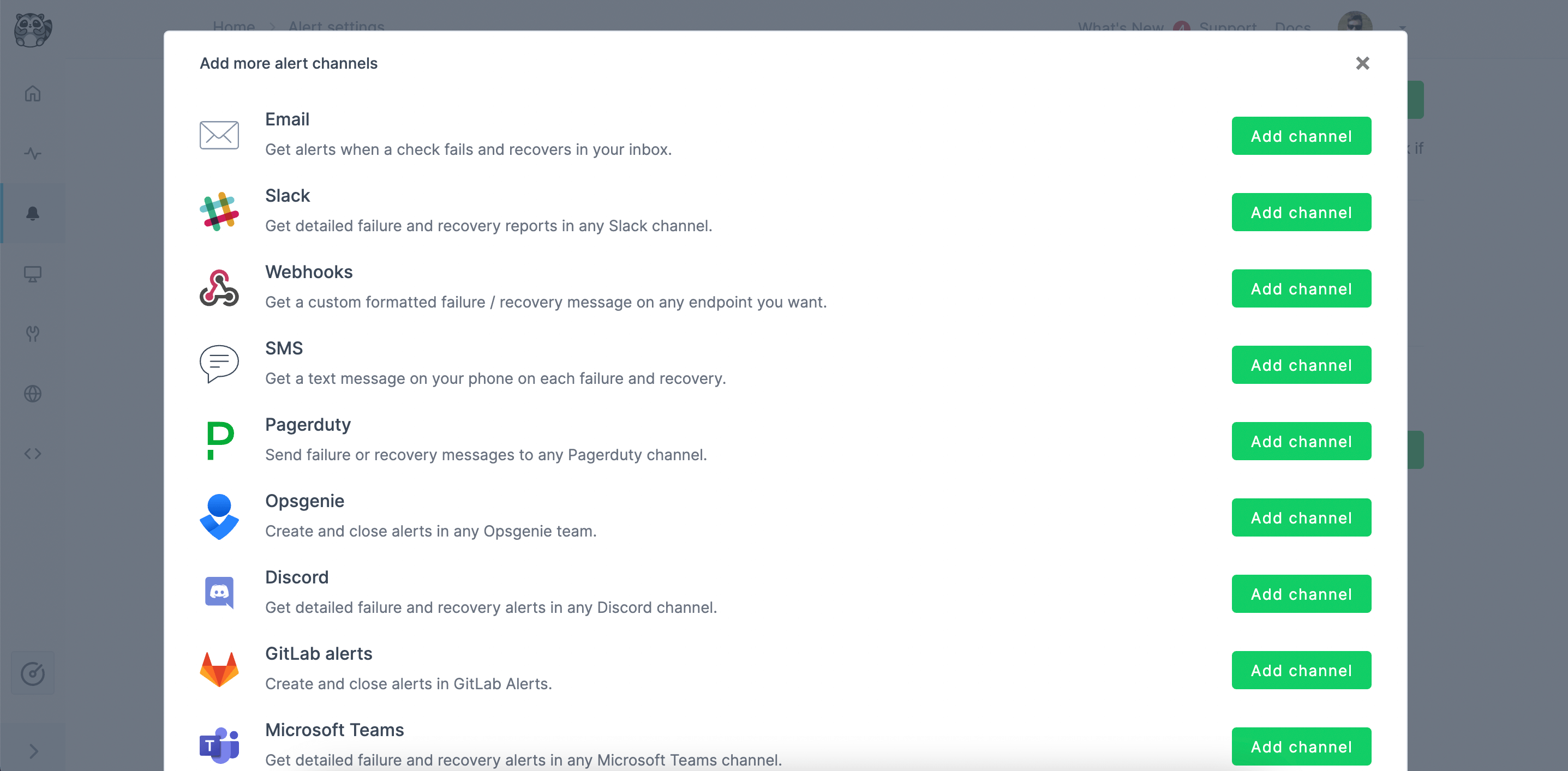Open the private locations globe icon
Screen dimensions: 1568x771
(32, 393)
